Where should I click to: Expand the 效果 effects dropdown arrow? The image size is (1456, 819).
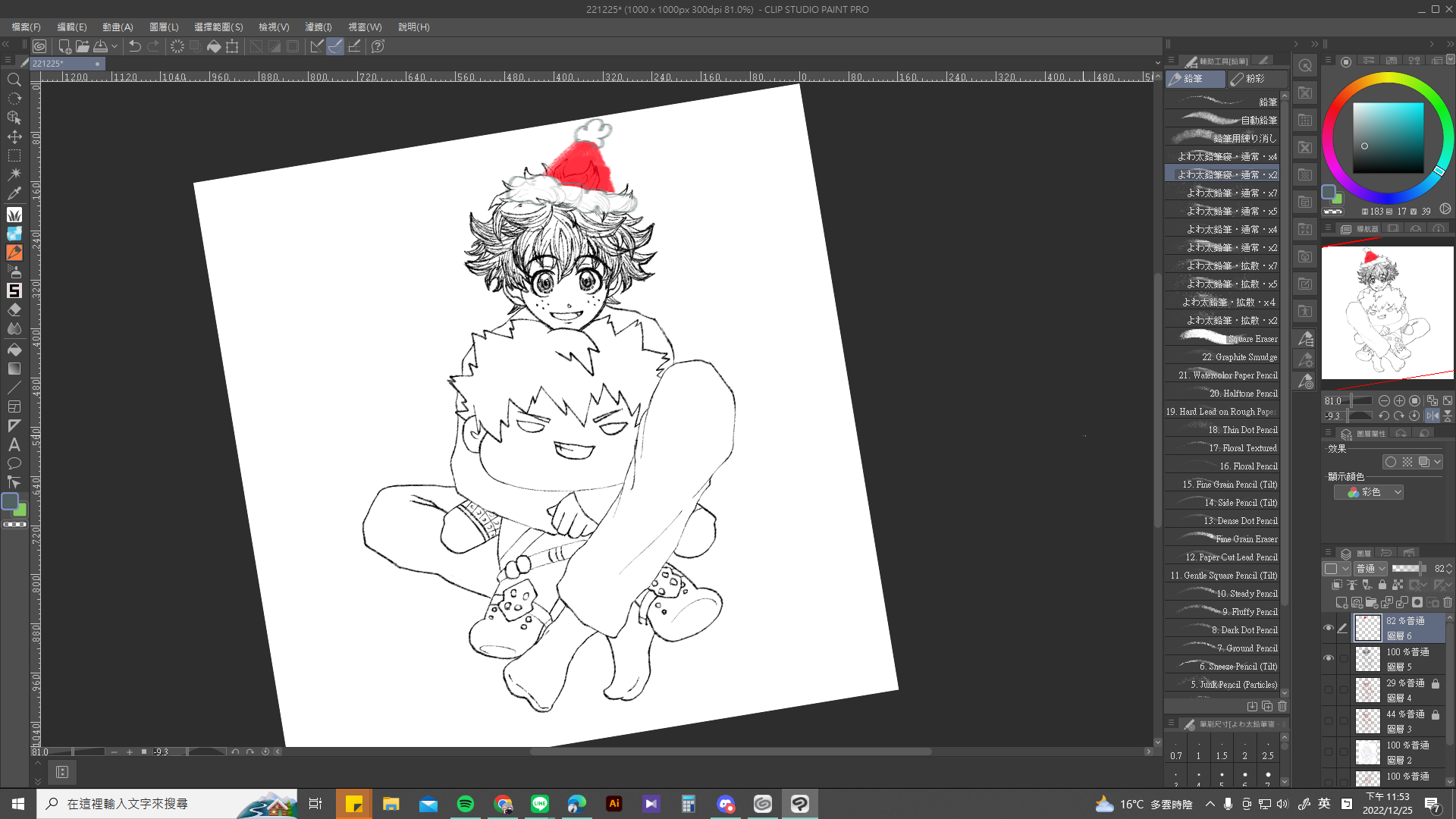click(x=1437, y=462)
